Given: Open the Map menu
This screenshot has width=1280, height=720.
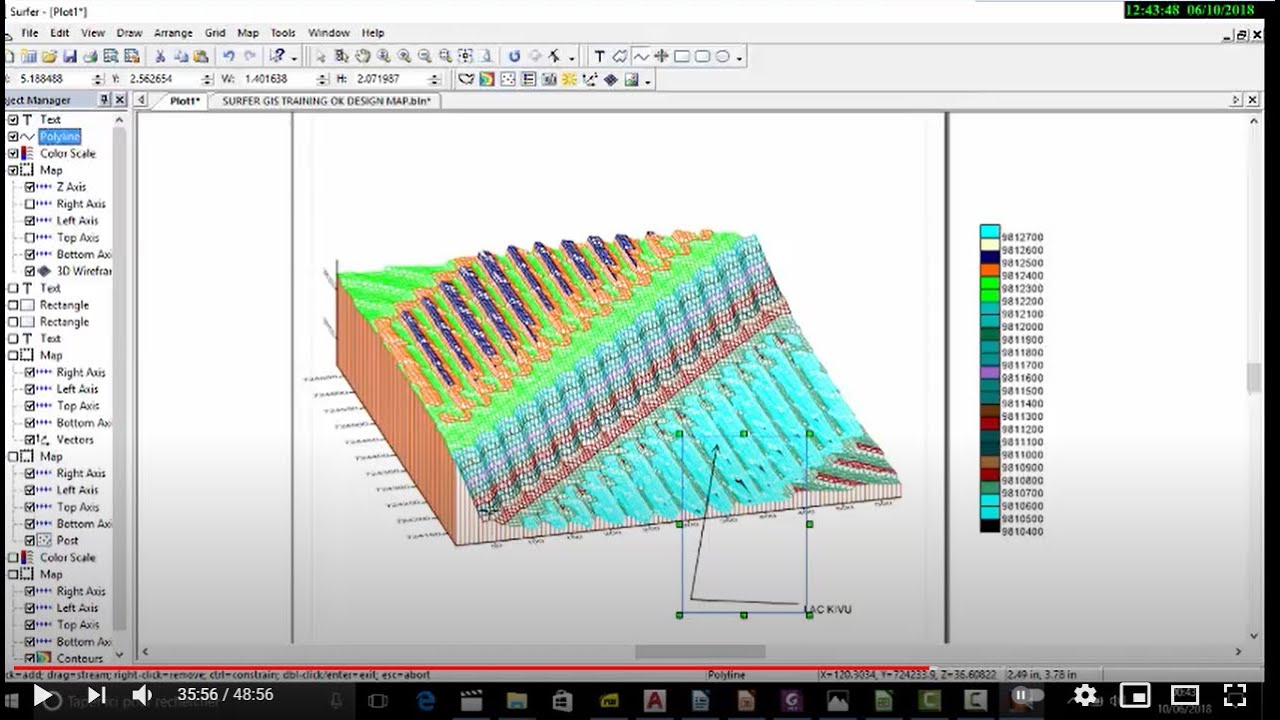Looking at the screenshot, I should coord(248,33).
